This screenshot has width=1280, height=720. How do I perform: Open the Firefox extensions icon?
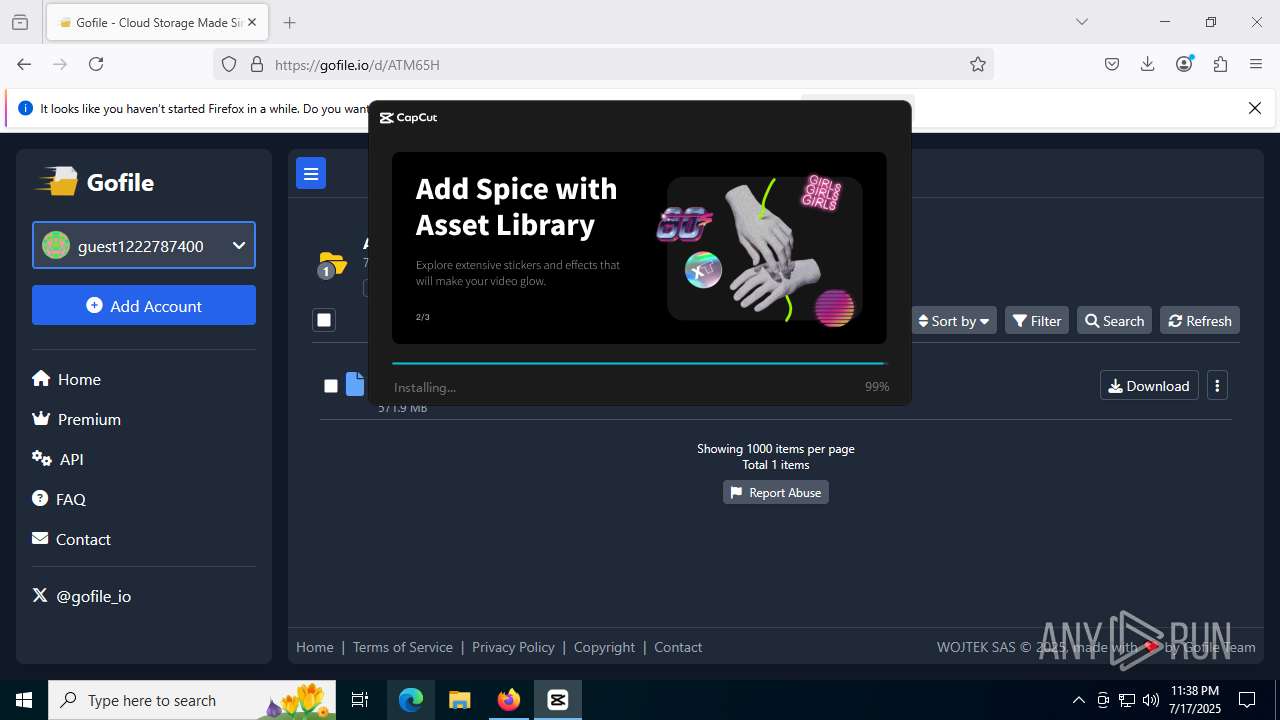[1220, 64]
